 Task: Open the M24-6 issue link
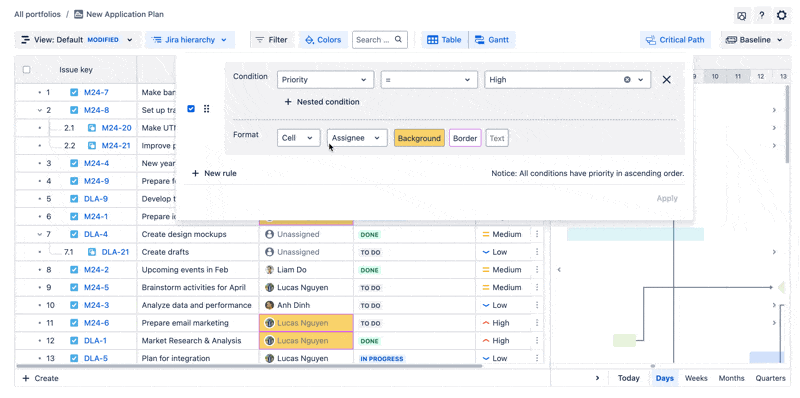[96, 323]
